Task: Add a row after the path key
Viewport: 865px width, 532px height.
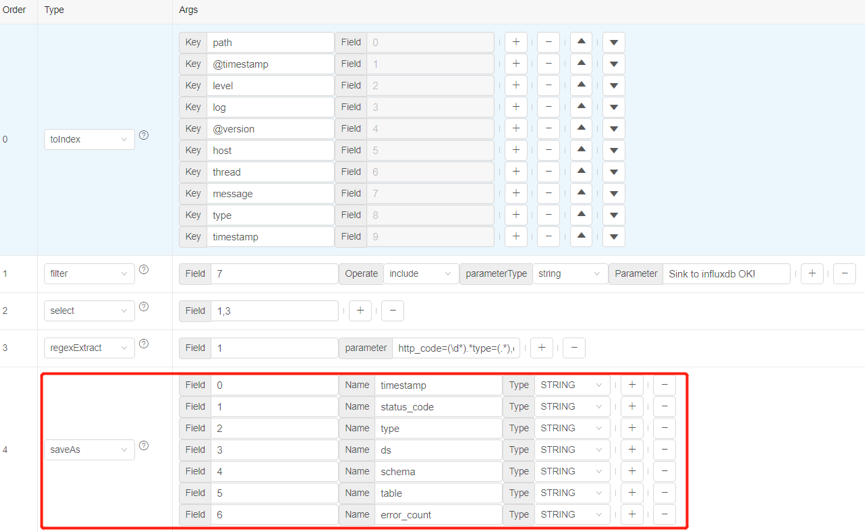Action: coord(516,42)
